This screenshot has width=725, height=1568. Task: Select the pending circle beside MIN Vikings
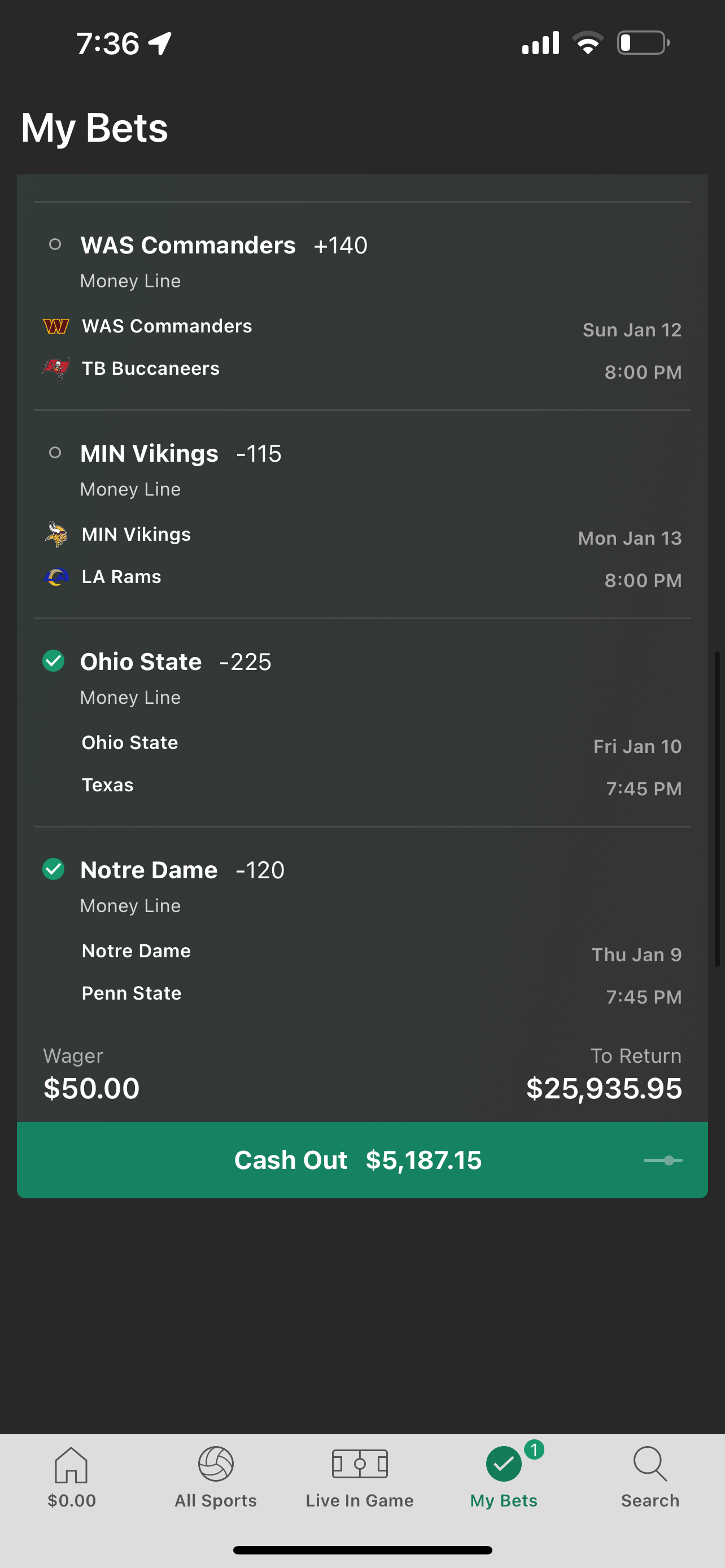pyautogui.click(x=55, y=453)
